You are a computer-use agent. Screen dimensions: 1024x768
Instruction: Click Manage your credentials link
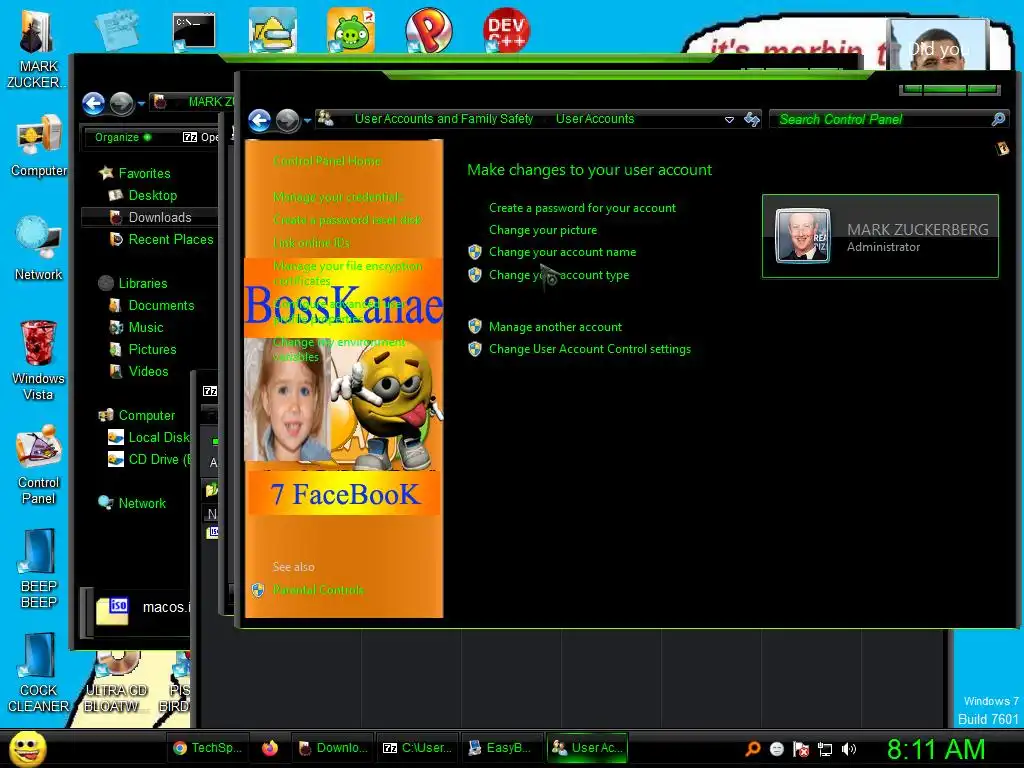pyautogui.click(x=338, y=197)
